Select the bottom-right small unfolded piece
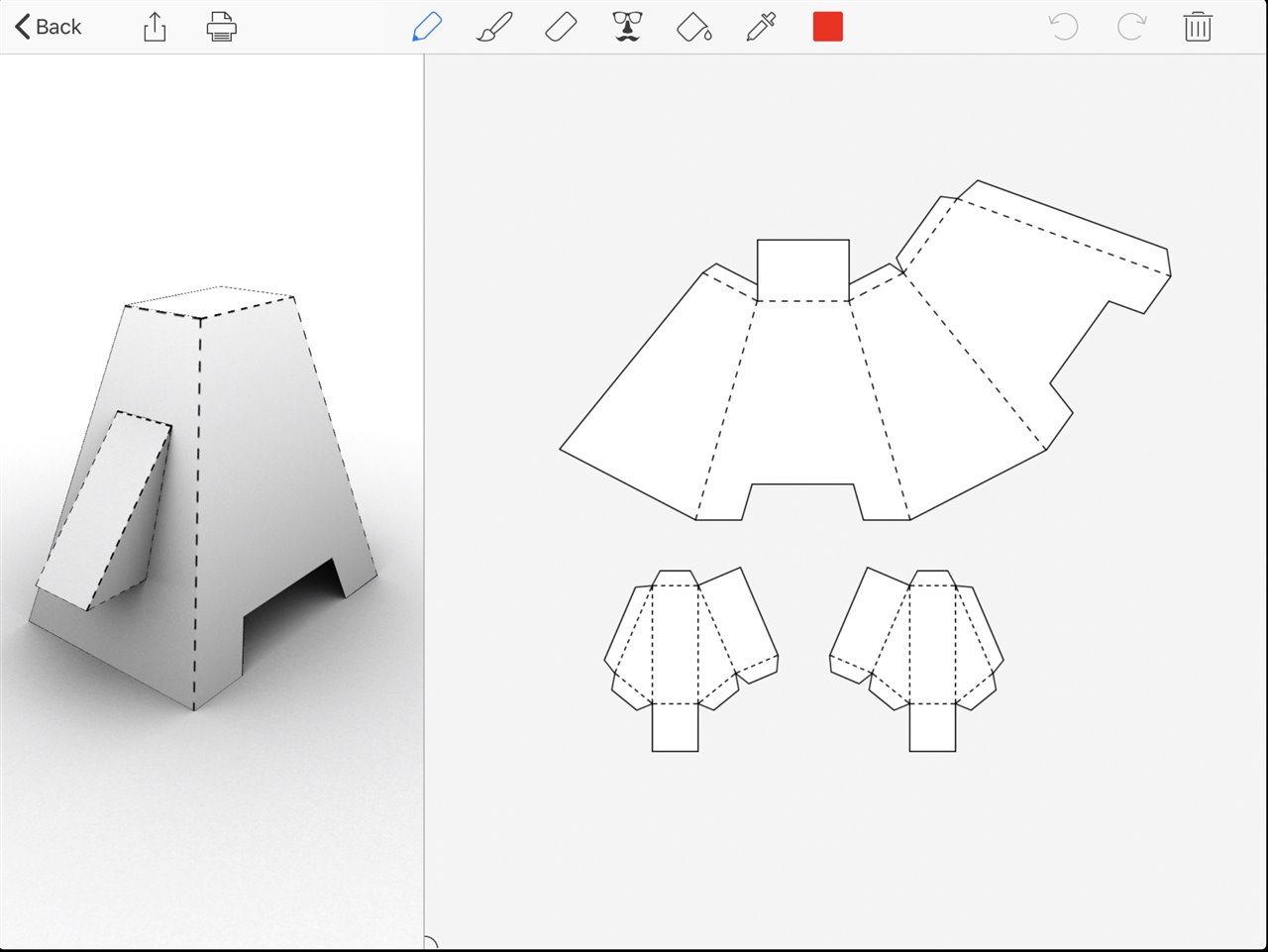Image resolution: width=1268 pixels, height=952 pixels. (x=921, y=654)
